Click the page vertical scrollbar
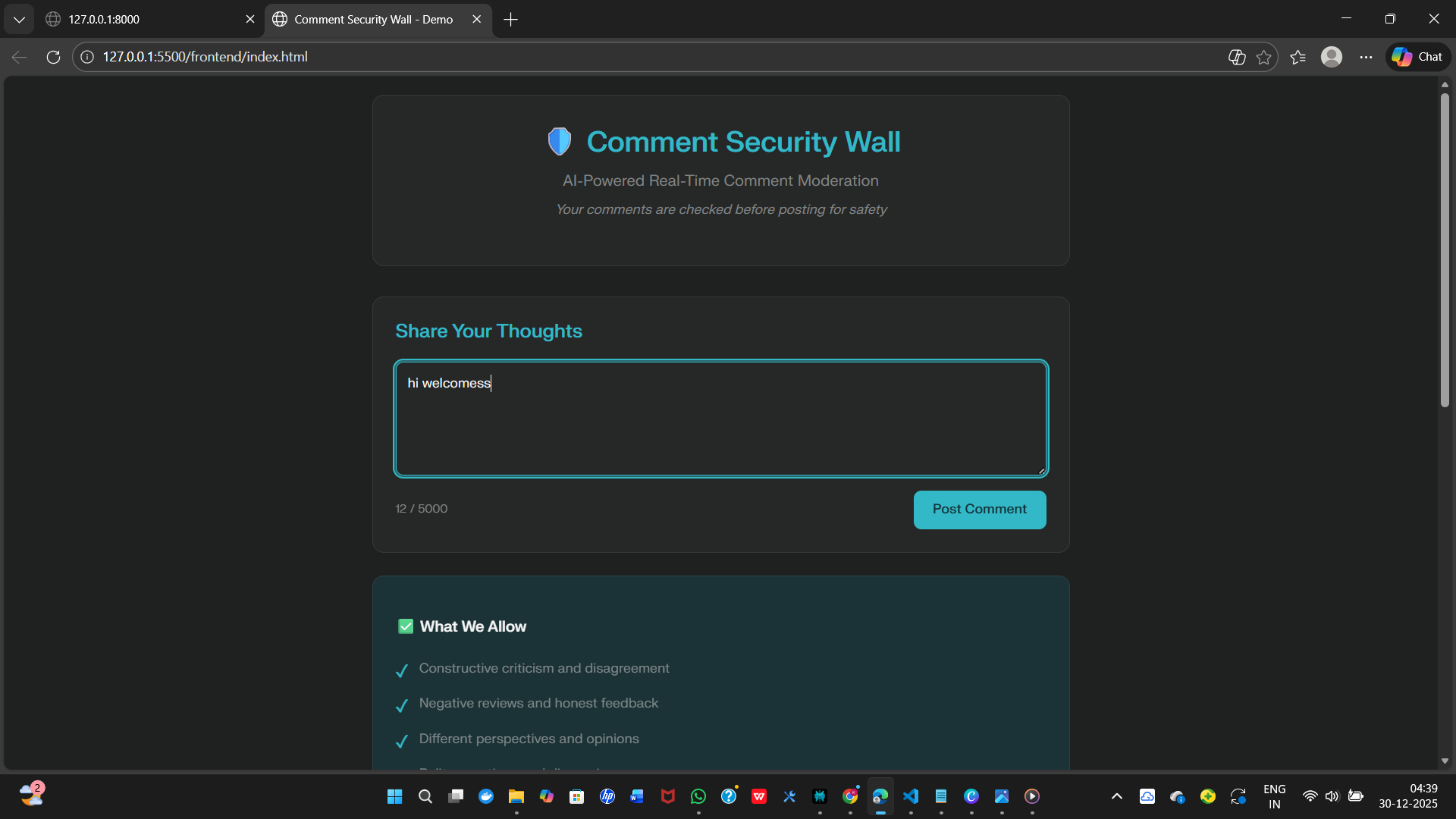Screen dimensions: 1456x819 [1445, 250]
